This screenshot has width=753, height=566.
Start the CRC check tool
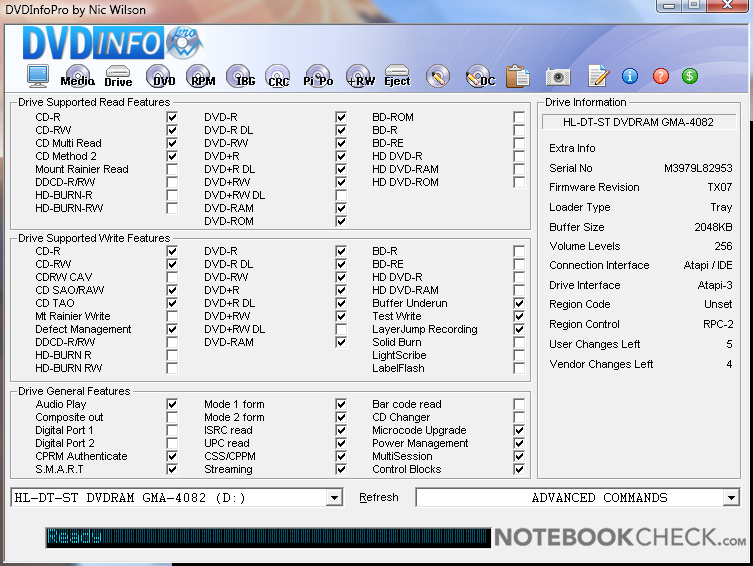[x=278, y=76]
